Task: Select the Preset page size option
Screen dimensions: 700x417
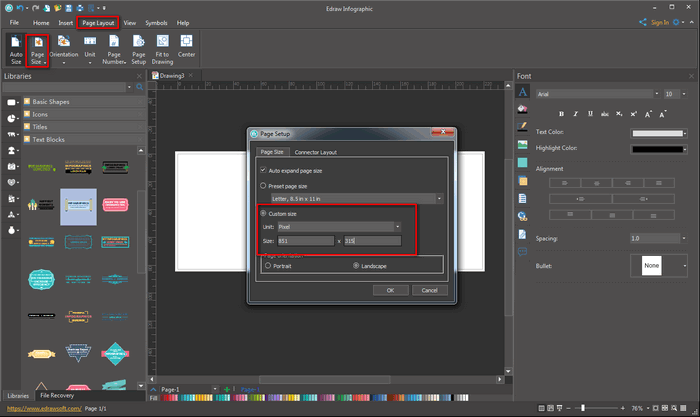Action: click(264, 185)
